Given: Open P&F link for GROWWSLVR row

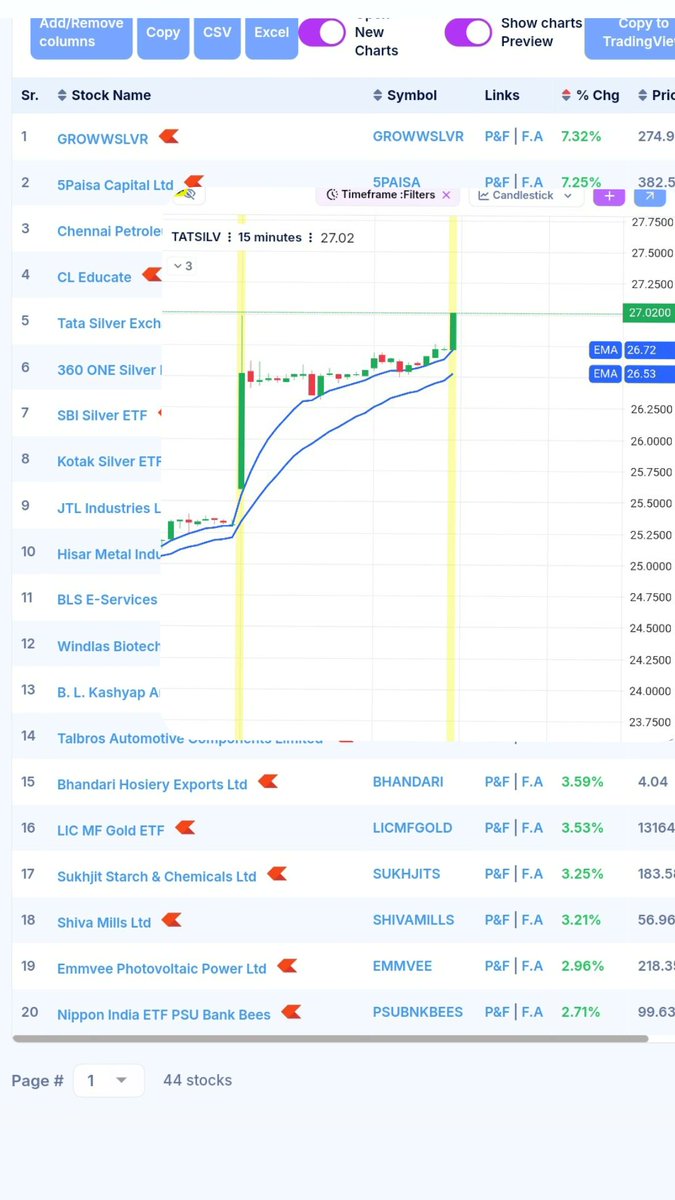Looking at the screenshot, I should pyautogui.click(x=497, y=136).
